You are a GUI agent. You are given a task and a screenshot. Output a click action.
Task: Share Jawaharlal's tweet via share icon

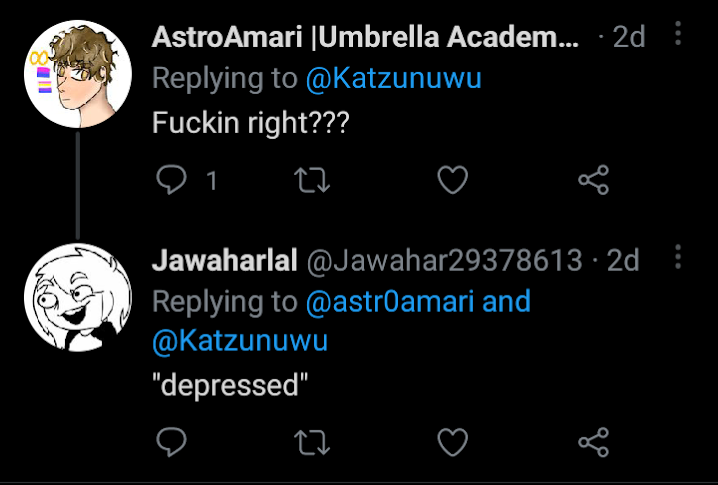pos(593,442)
